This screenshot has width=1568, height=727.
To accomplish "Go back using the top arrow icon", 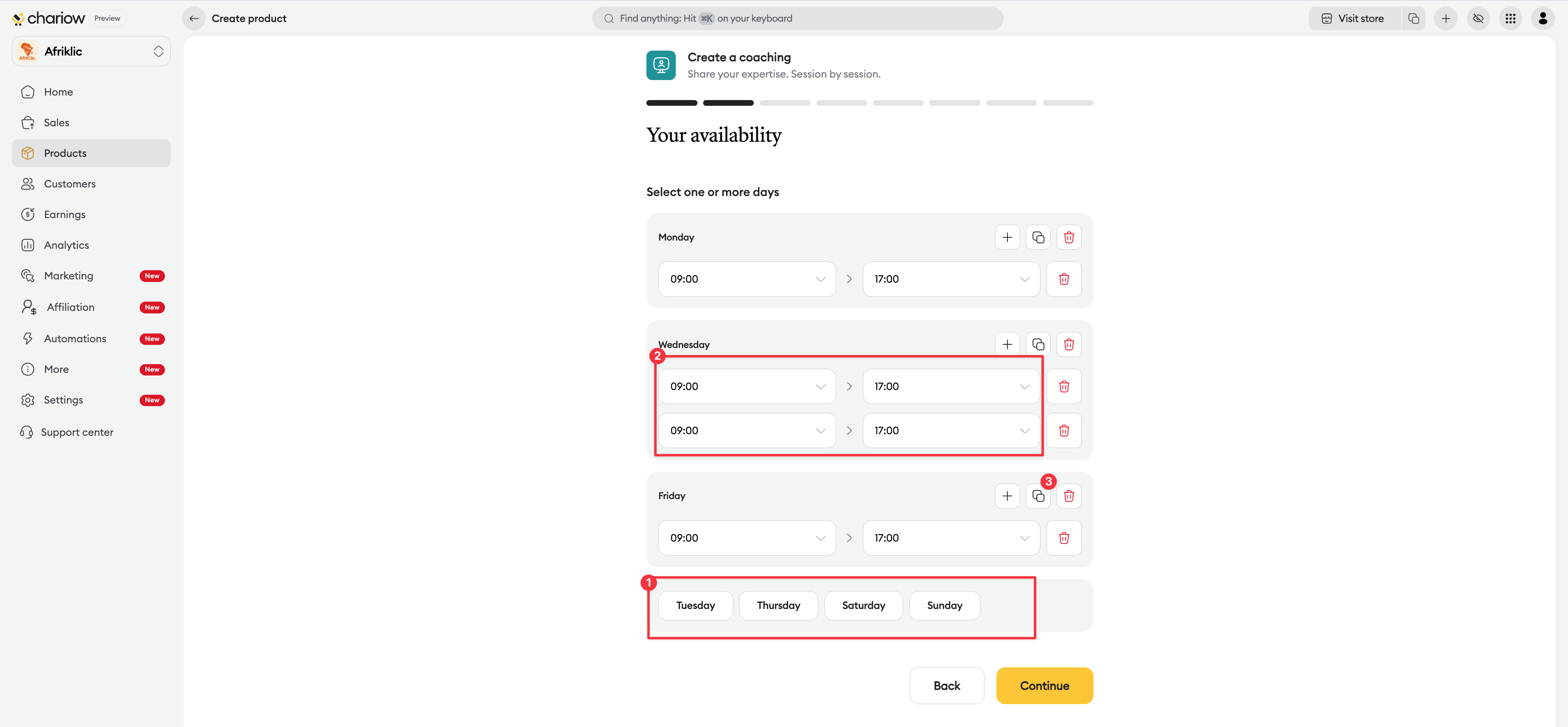I will coord(194,18).
